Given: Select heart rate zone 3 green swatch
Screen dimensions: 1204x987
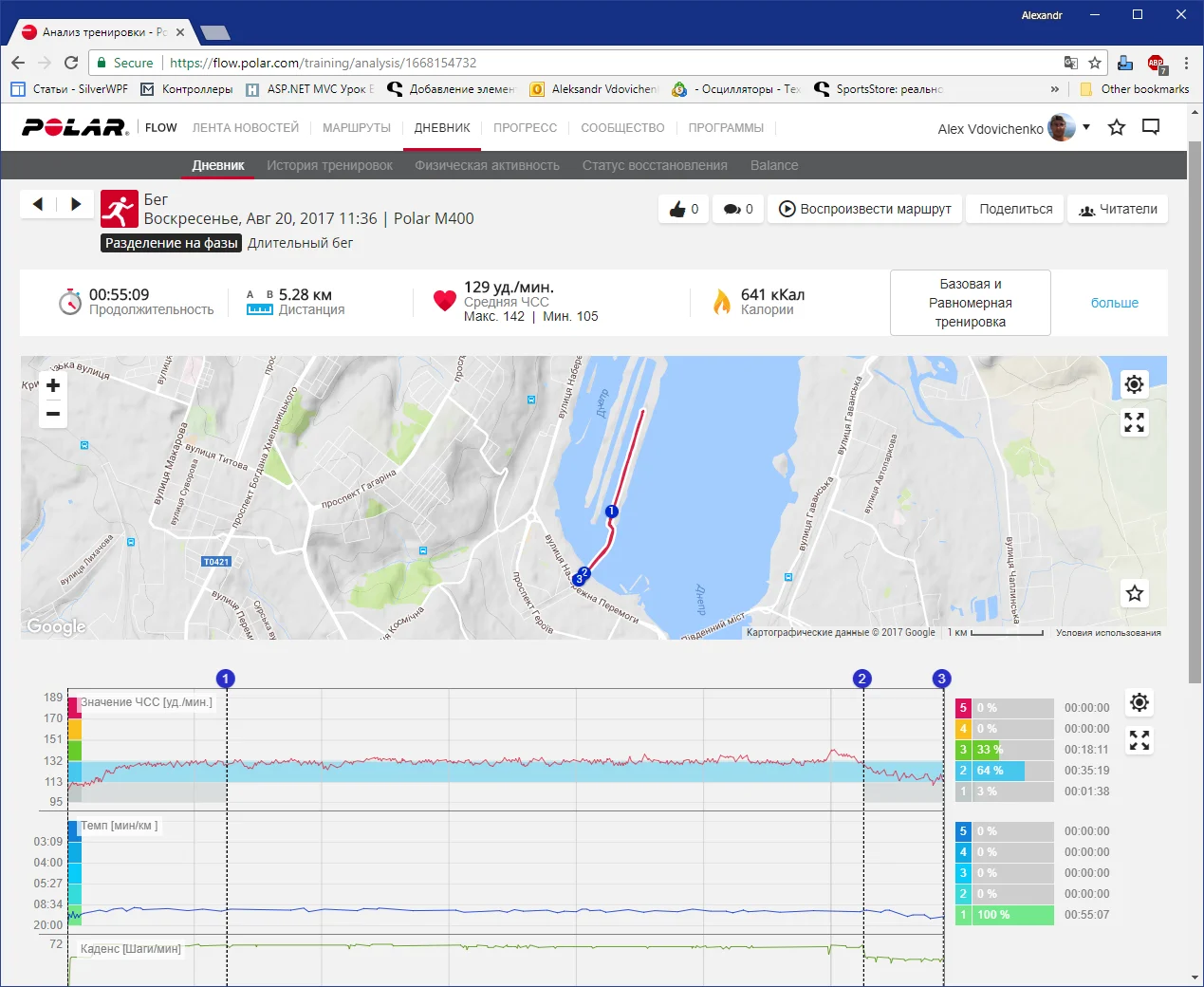Looking at the screenshot, I should (x=963, y=750).
